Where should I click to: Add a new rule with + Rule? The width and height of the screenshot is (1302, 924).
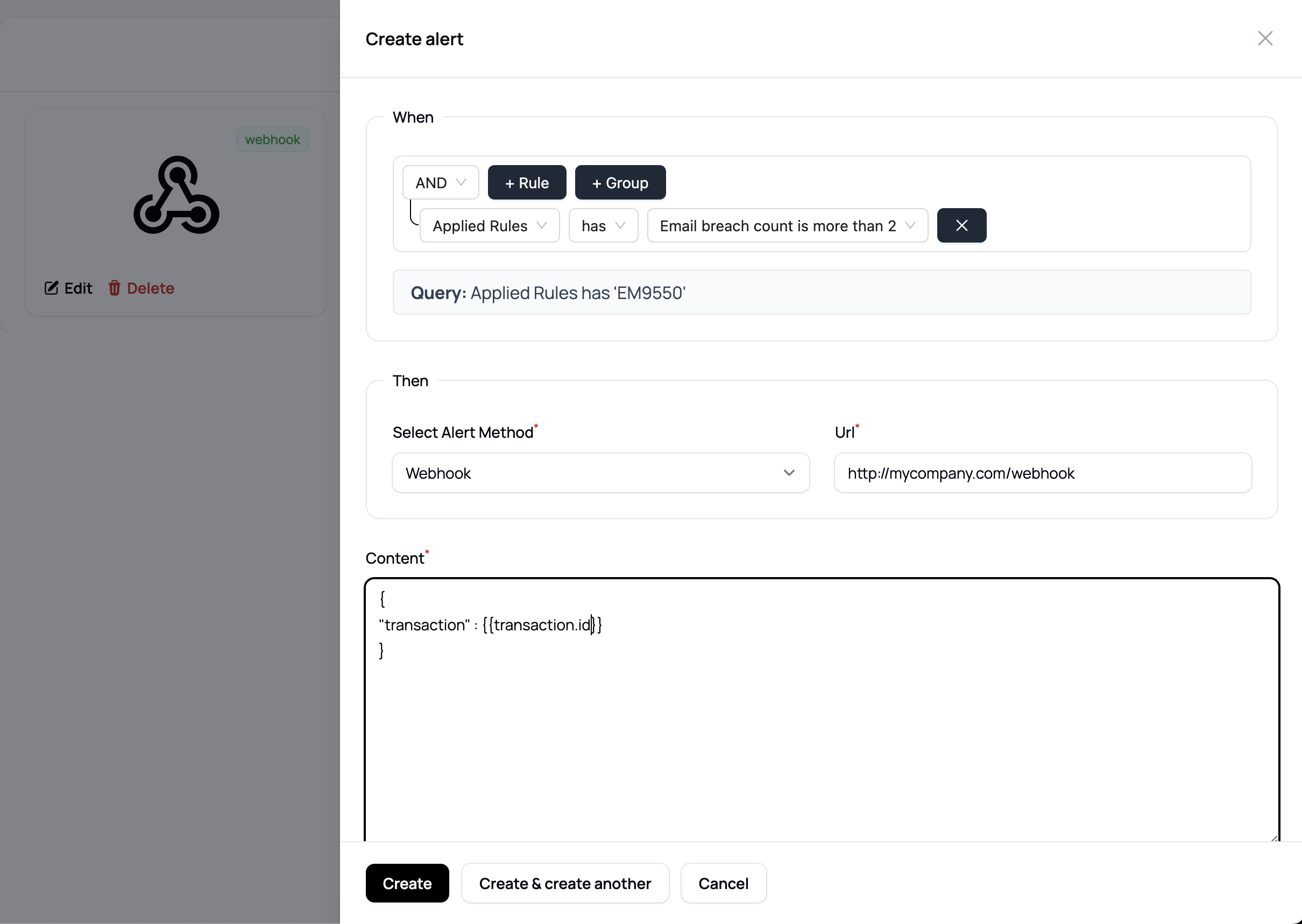coord(526,183)
